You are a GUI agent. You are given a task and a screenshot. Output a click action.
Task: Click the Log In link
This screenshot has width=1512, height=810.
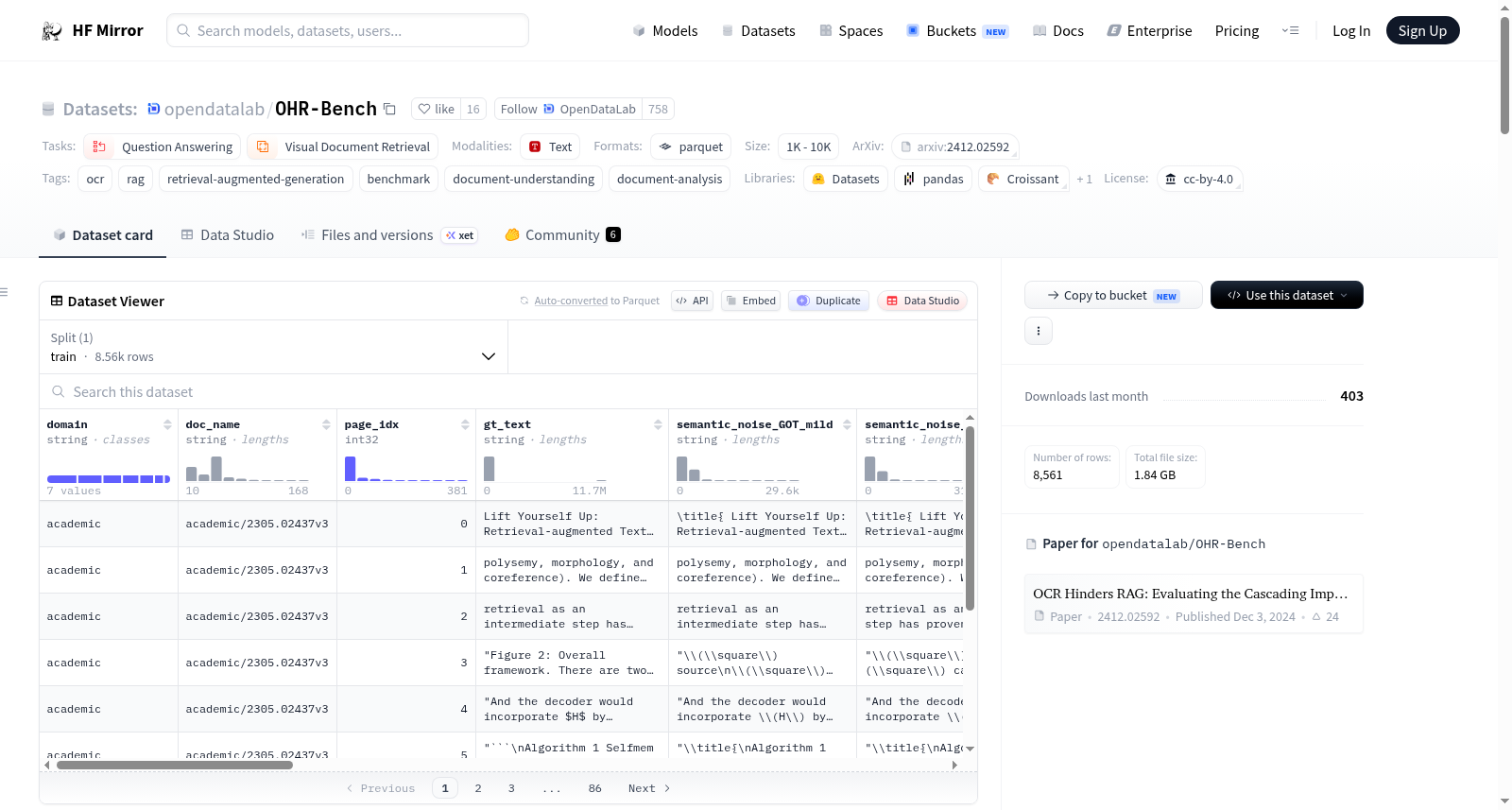point(1351,31)
